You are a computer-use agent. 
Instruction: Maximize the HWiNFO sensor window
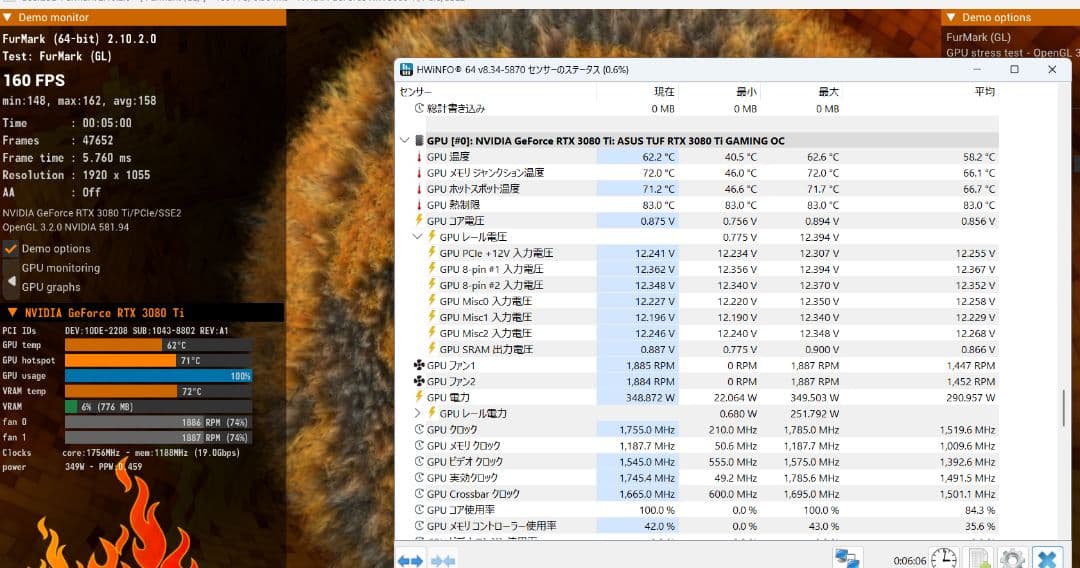[x=1014, y=70]
